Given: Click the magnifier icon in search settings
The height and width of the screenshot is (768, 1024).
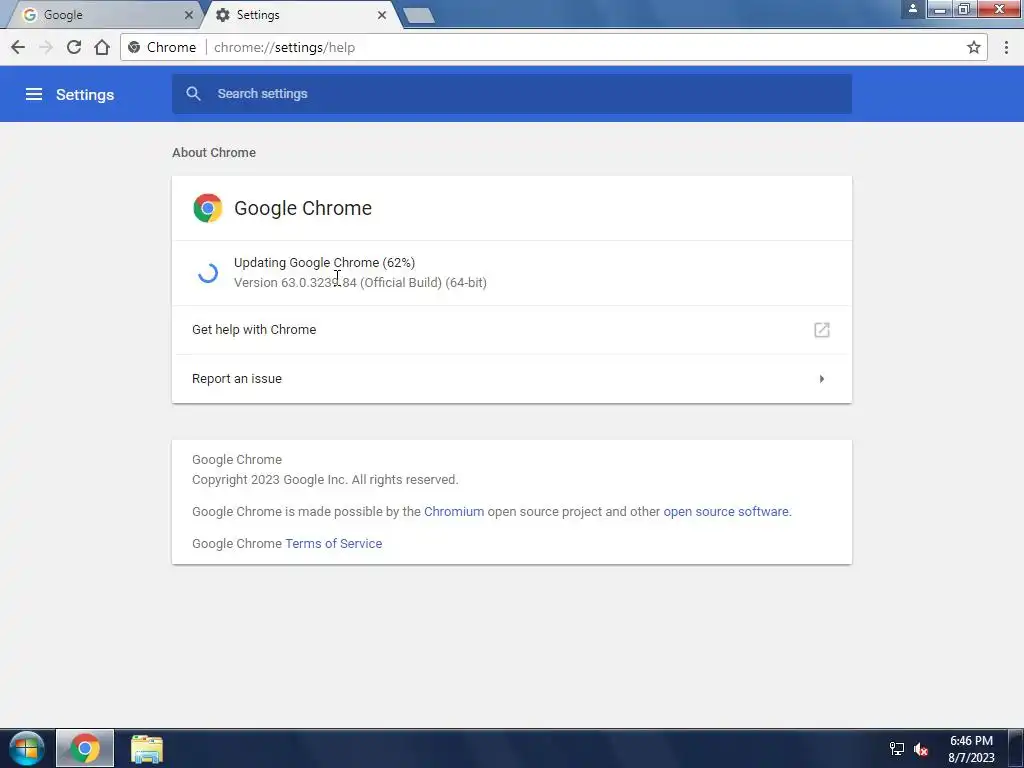Looking at the screenshot, I should click(x=193, y=93).
